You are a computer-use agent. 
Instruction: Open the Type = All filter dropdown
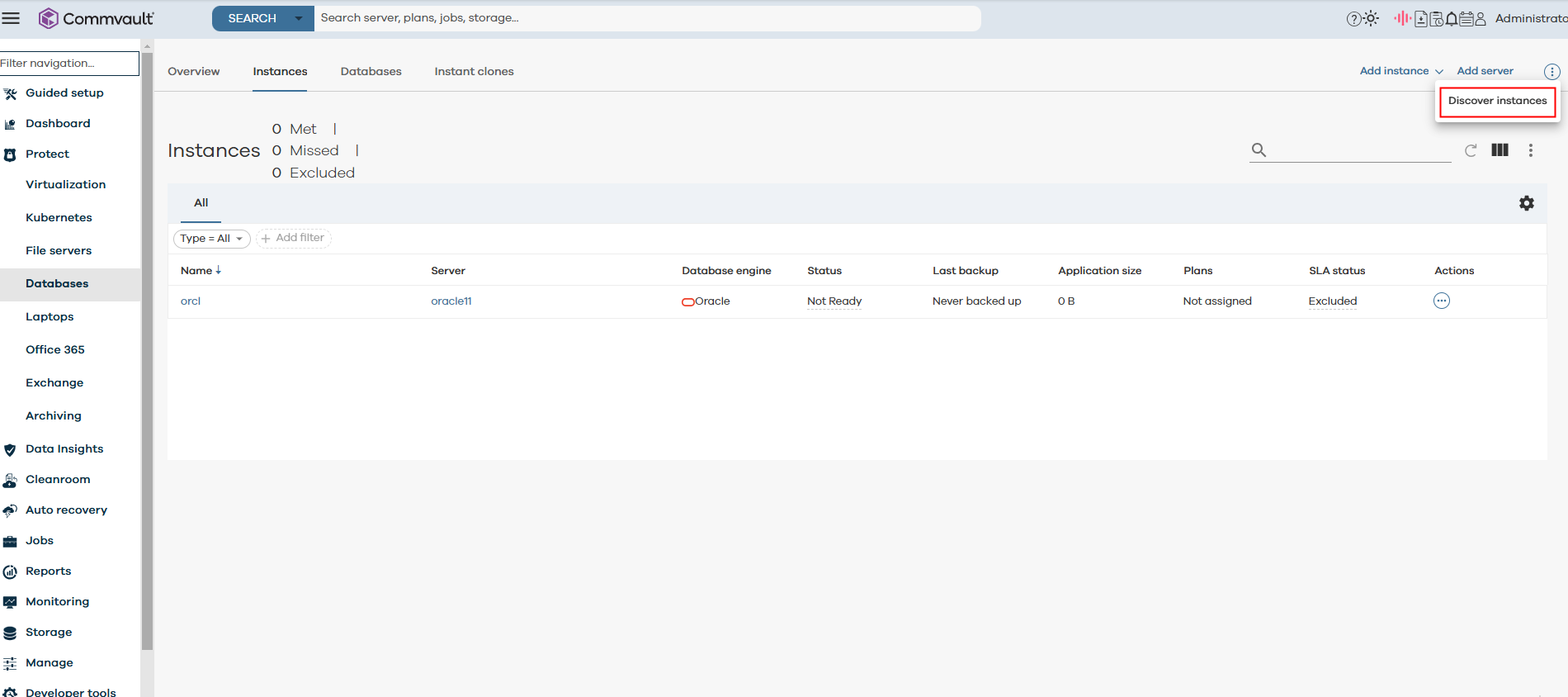(x=211, y=239)
